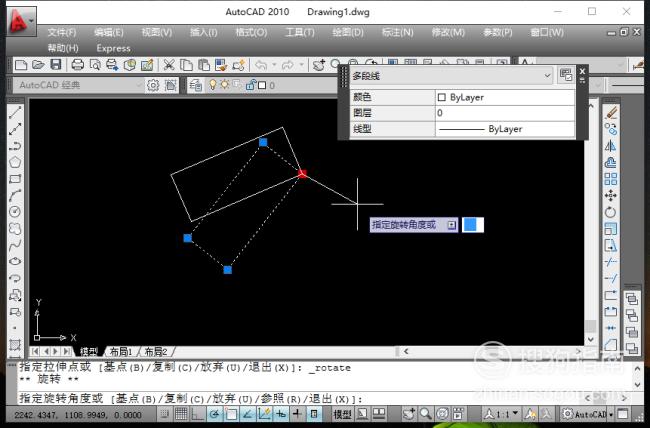Screen dimensions: 650x428
Task: Click the rotation angle dynamic input field
Action: point(473,225)
